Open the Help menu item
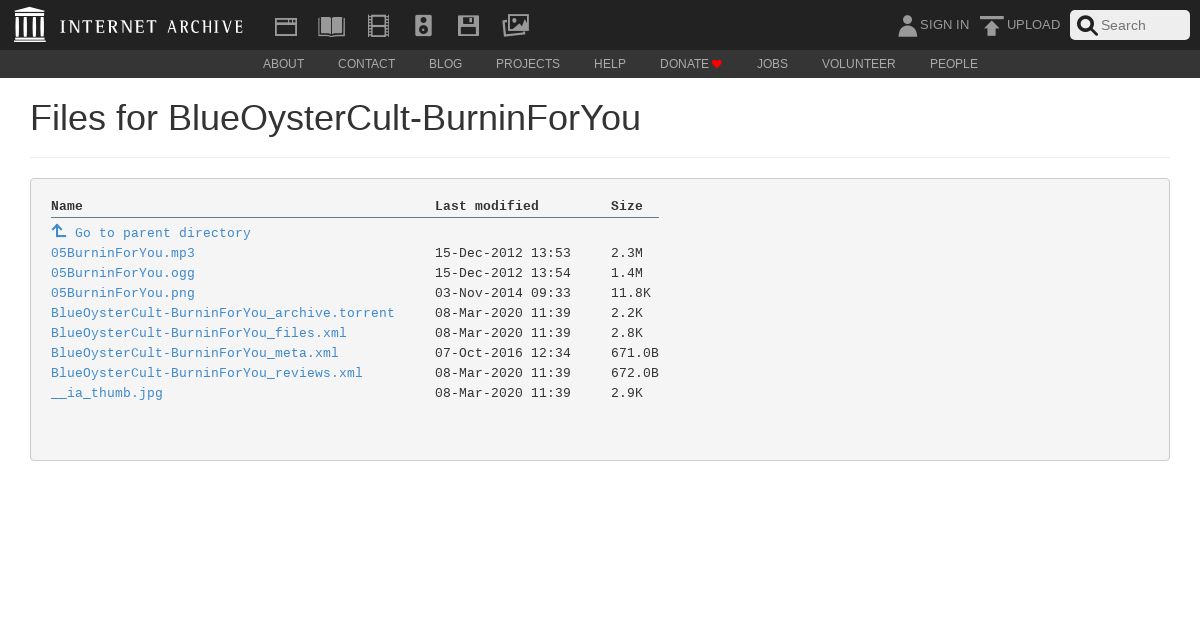The height and width of the screenshot is (630, 1200). (610, 64)
